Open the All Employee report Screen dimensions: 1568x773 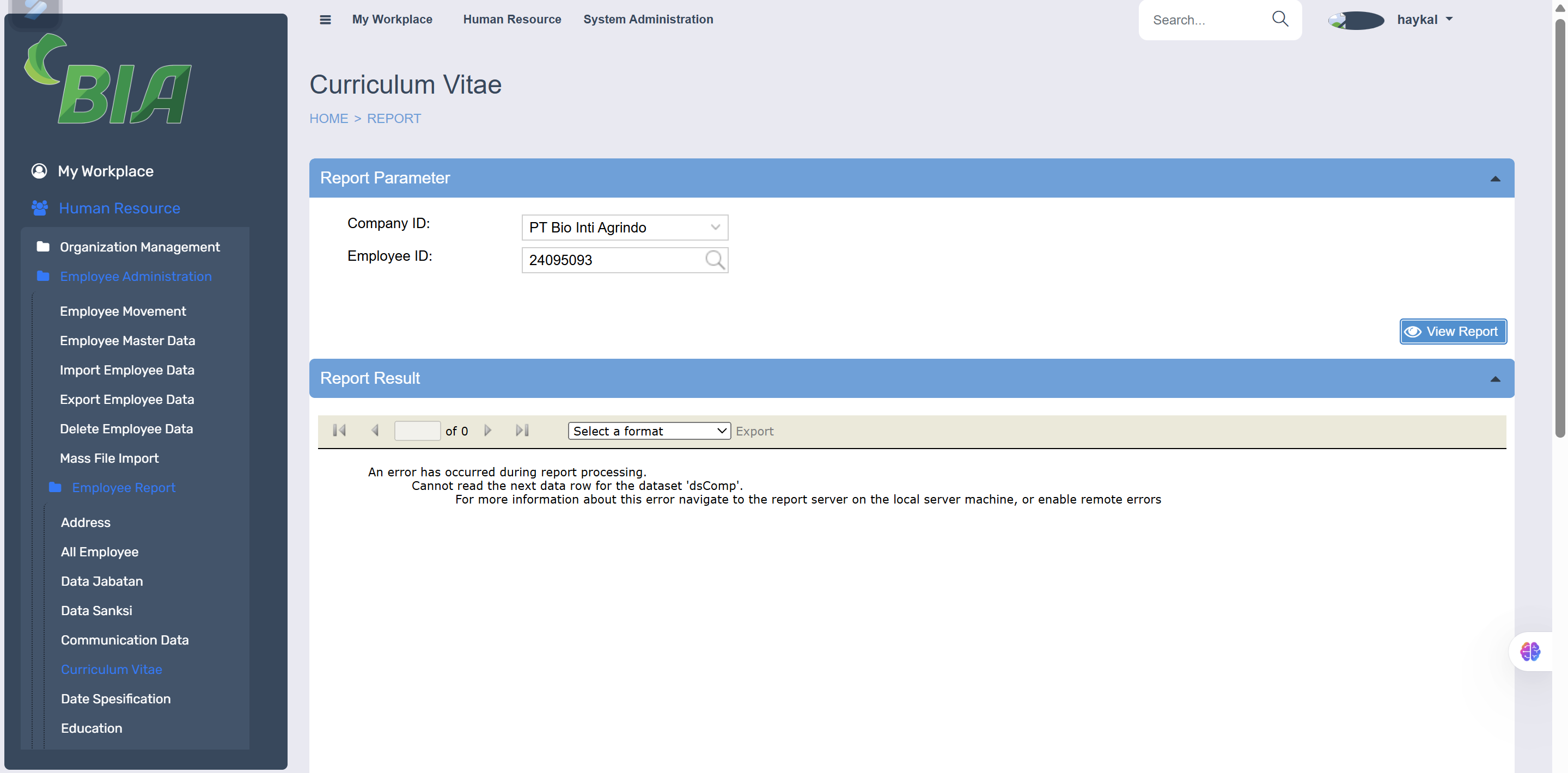pos(100,551)
